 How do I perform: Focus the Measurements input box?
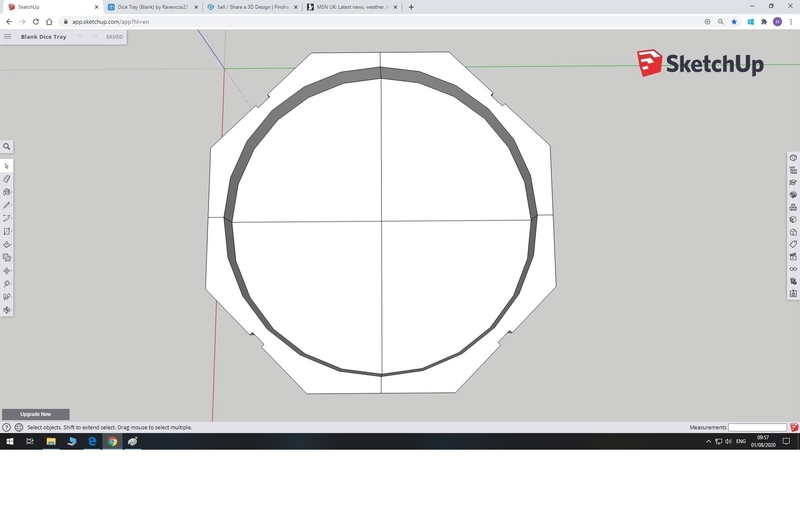coord(757,427)
